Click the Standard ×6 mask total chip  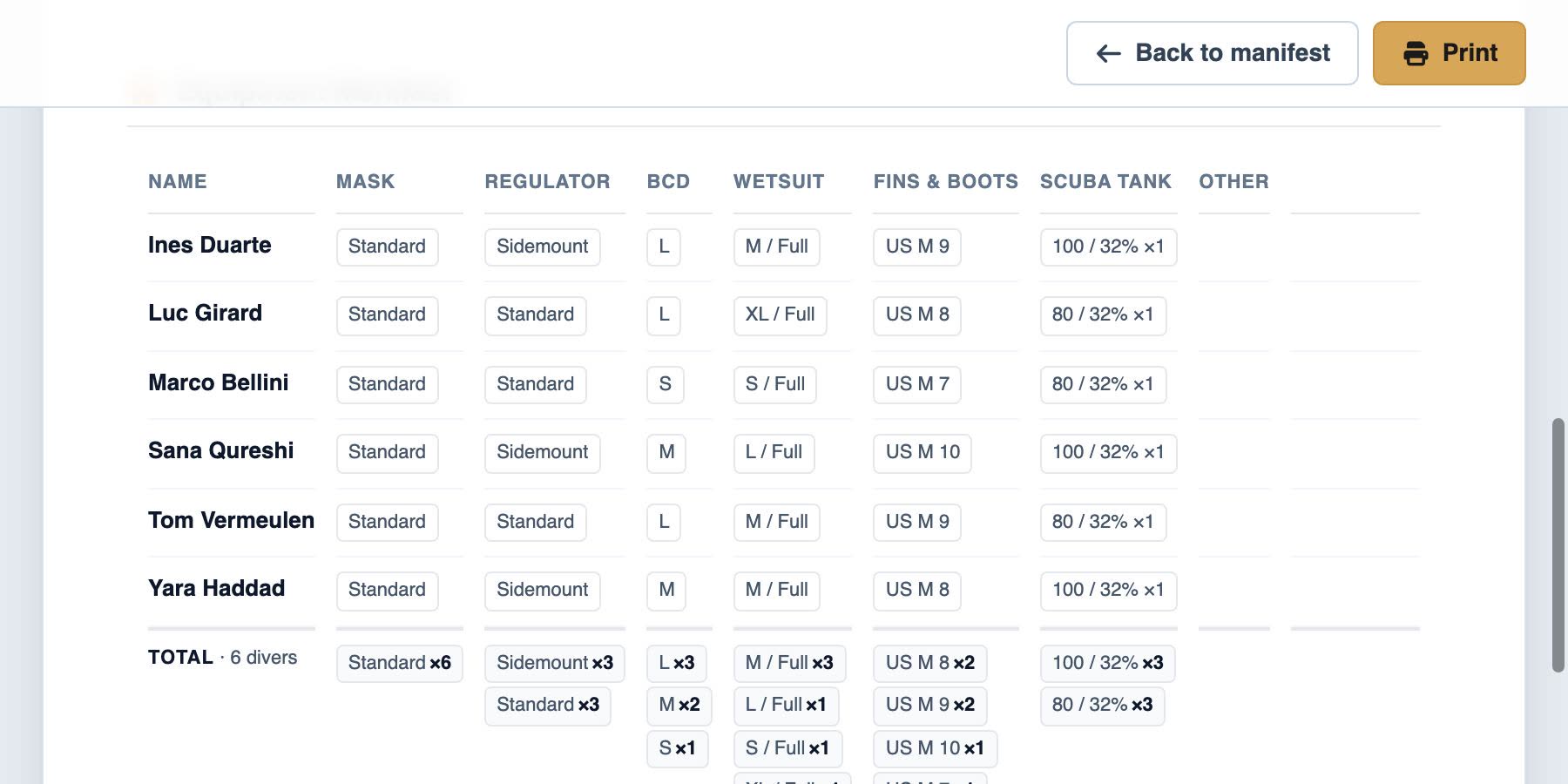(399, 663)
